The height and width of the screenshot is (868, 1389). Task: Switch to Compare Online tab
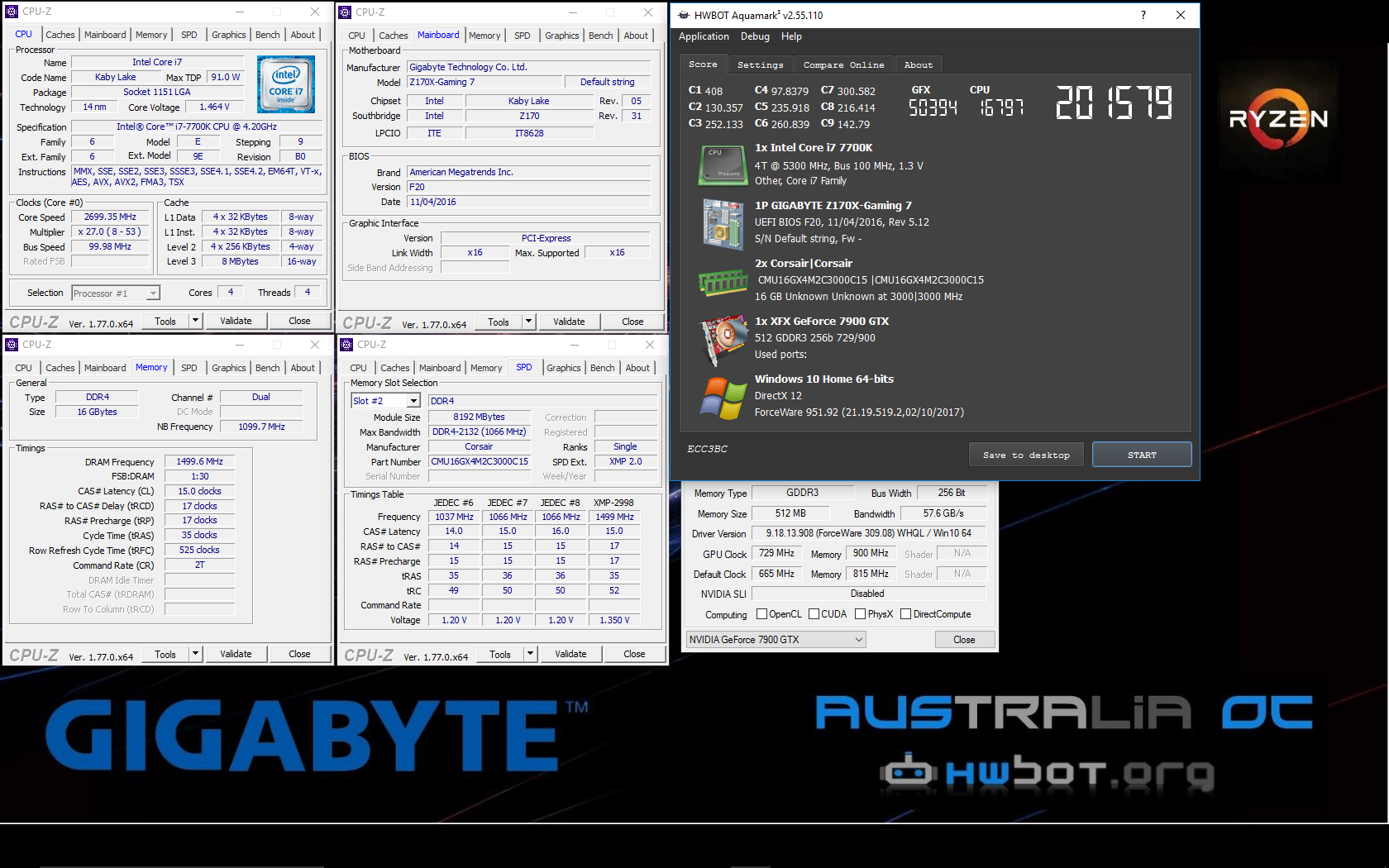[843, 64]
